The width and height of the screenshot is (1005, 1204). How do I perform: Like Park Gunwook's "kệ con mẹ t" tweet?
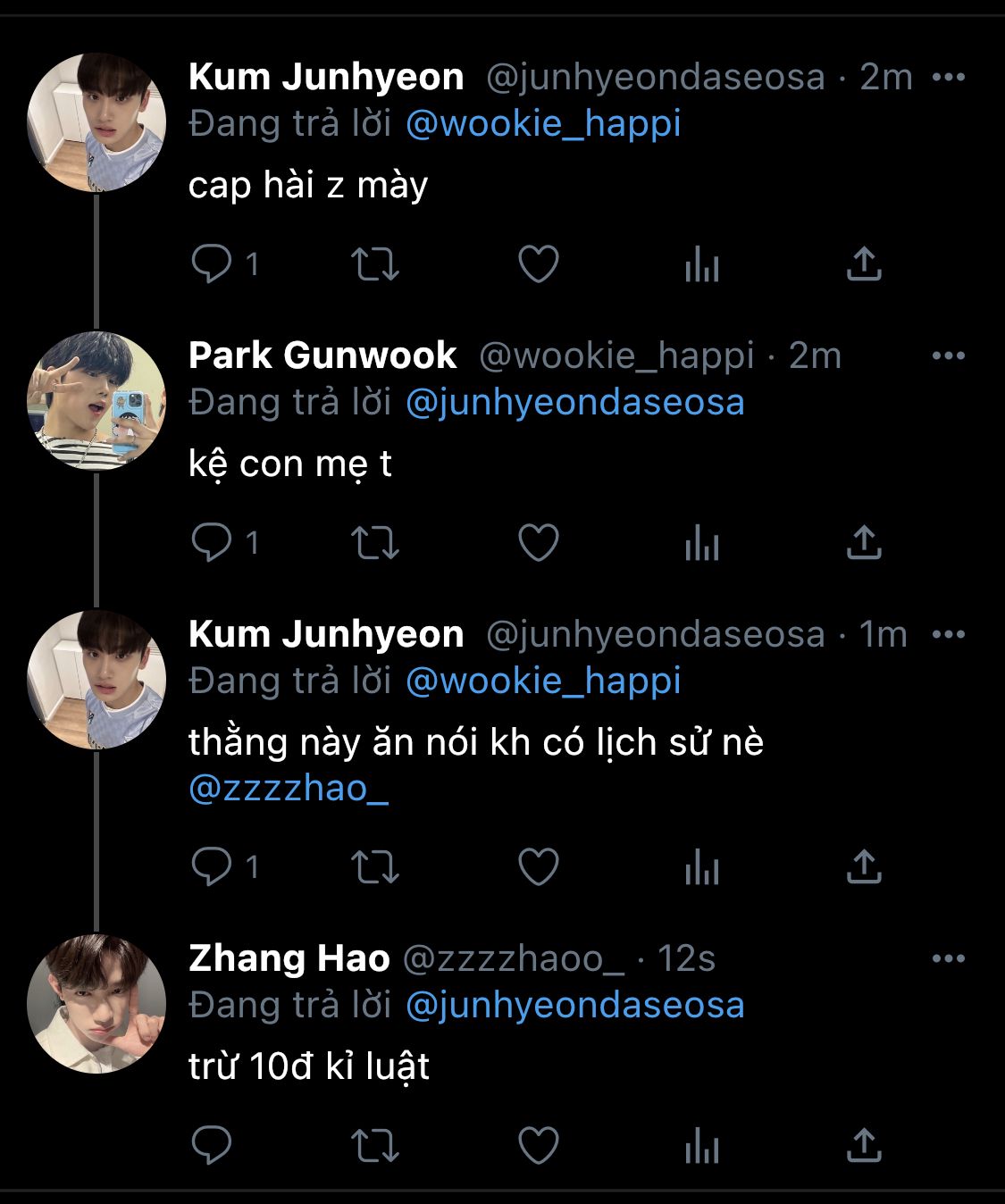[539, 543]
